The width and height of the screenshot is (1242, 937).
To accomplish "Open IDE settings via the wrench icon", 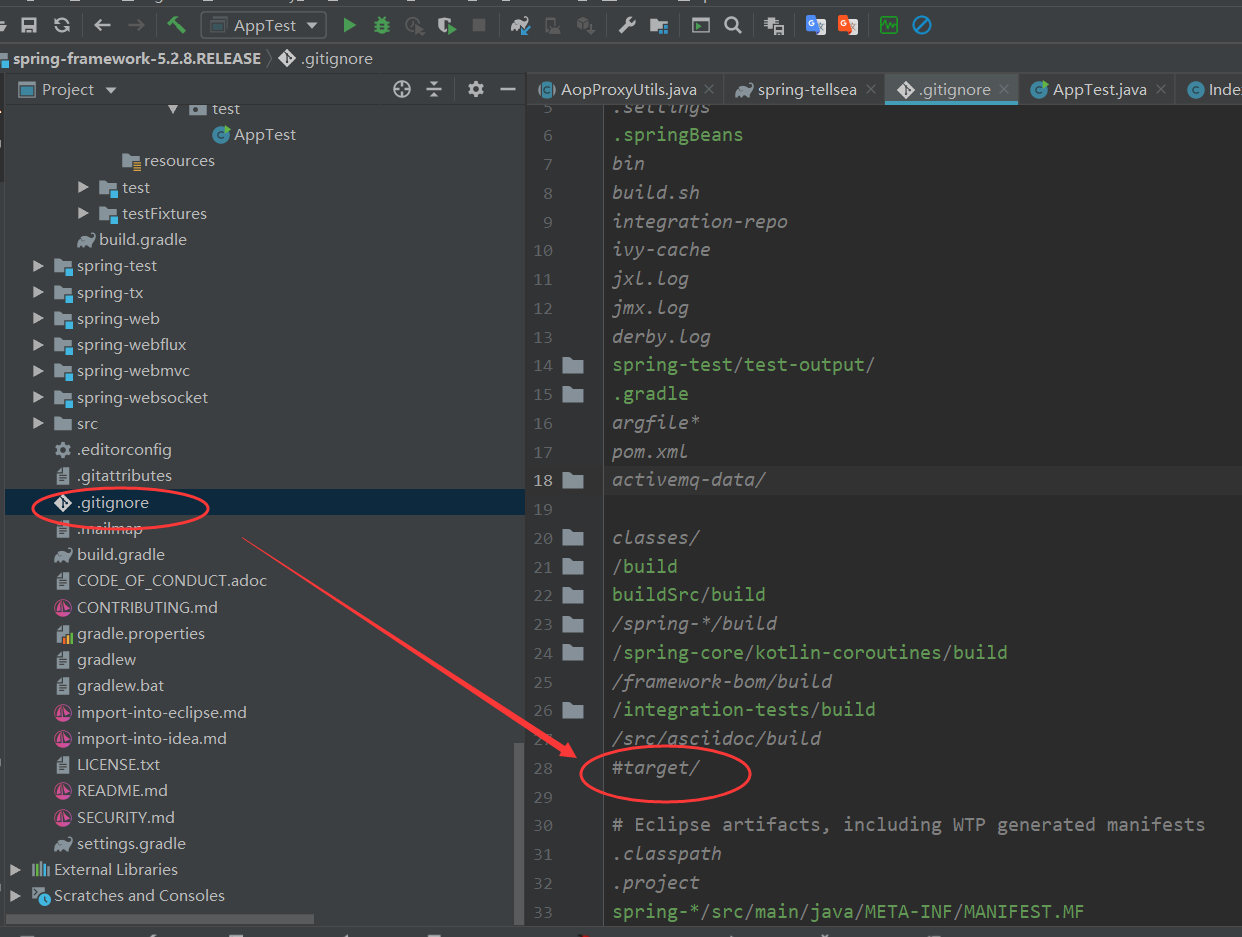I will [627, 25].
